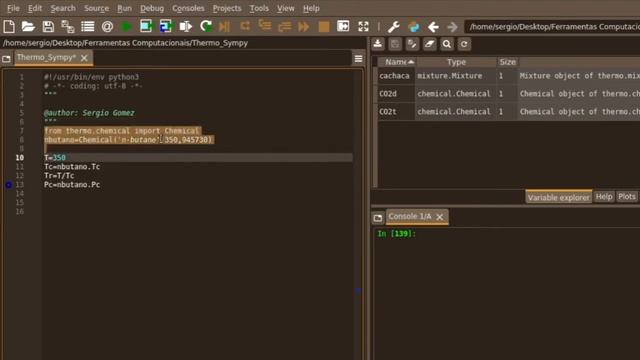Search variables magnifier icon

[447, 44]
